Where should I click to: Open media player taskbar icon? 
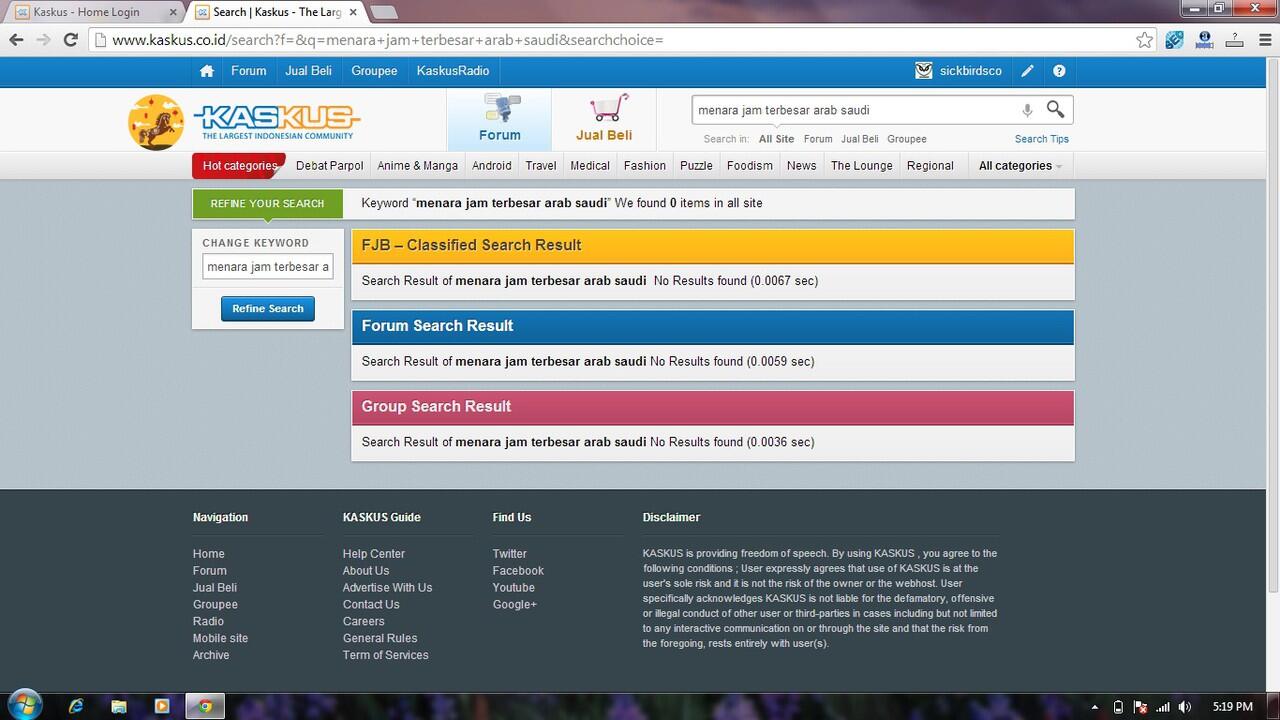click(x=162, y=706)
